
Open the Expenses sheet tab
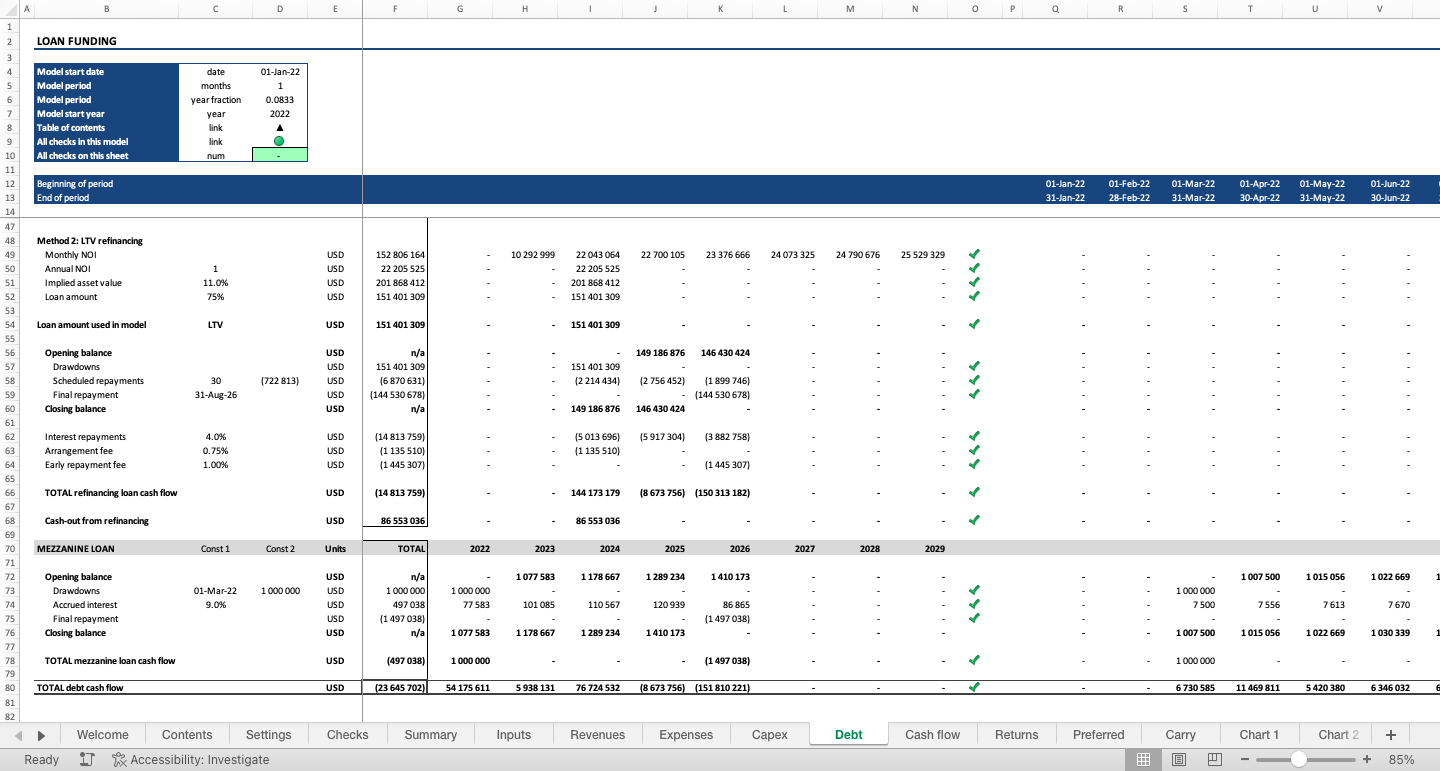point(686,734)
